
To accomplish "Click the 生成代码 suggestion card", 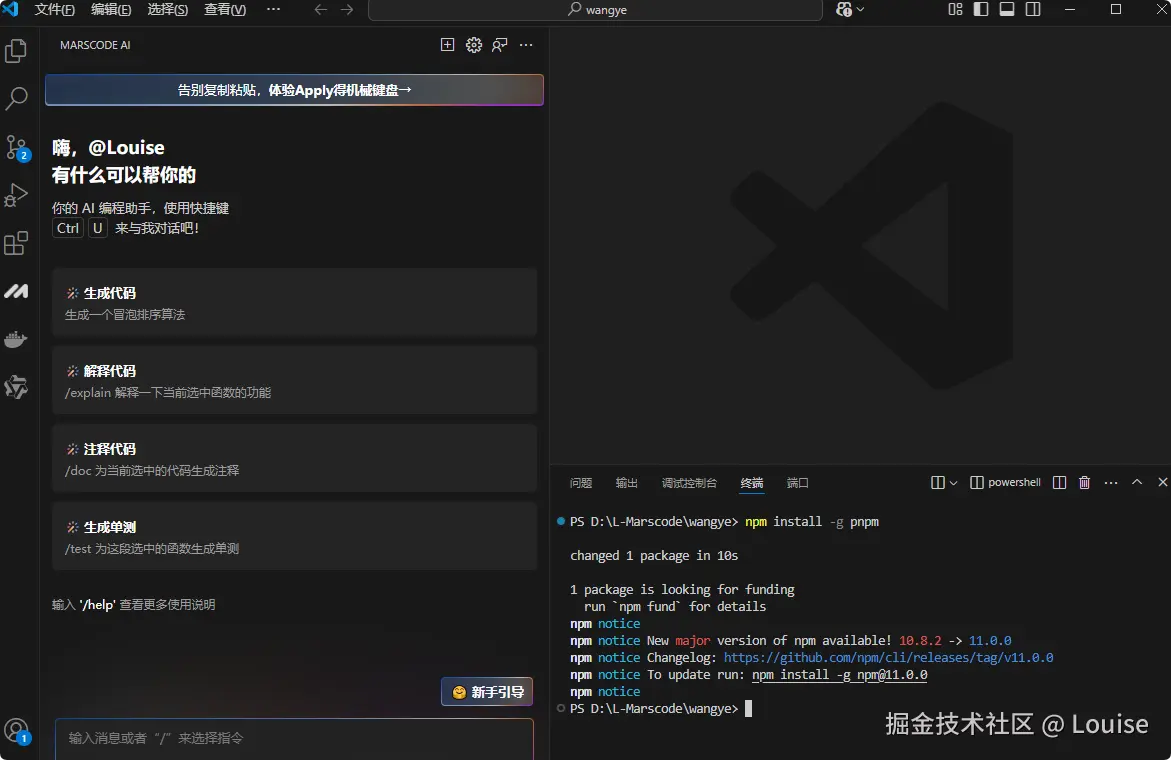I will click(x=294, y=302).
